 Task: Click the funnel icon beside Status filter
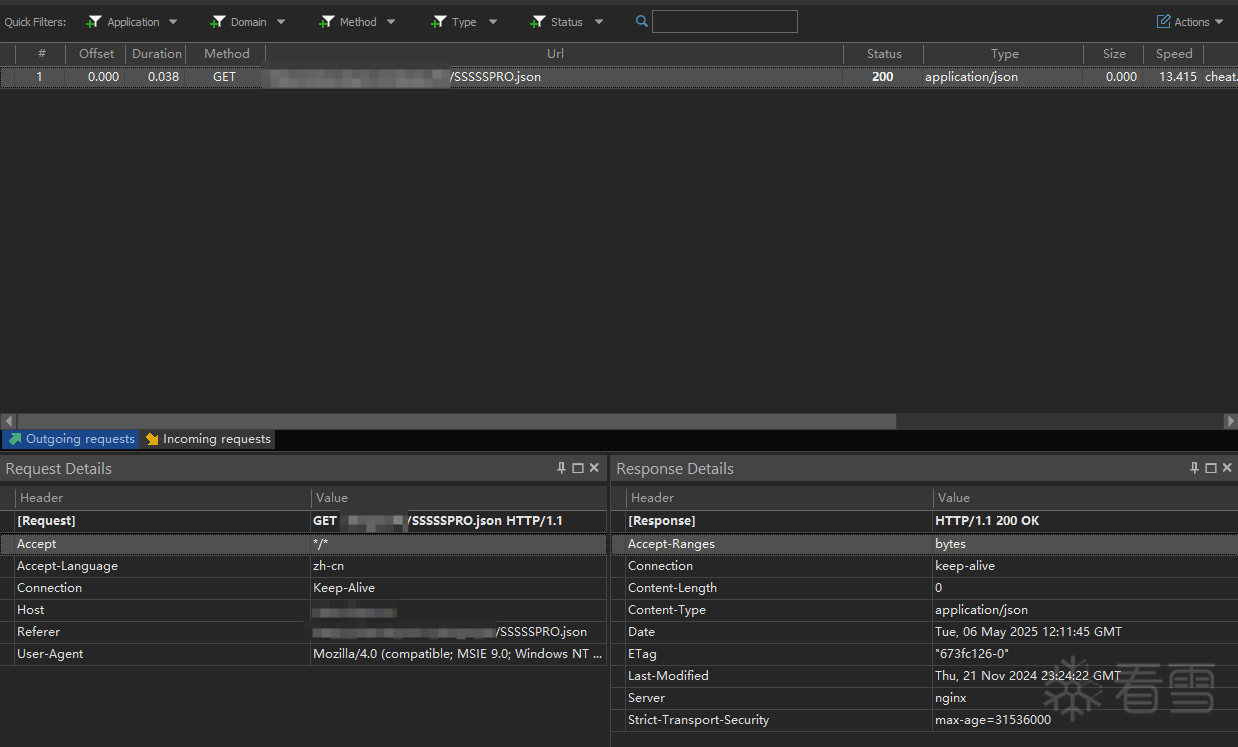pyautogui.click(x=538, y=21)
